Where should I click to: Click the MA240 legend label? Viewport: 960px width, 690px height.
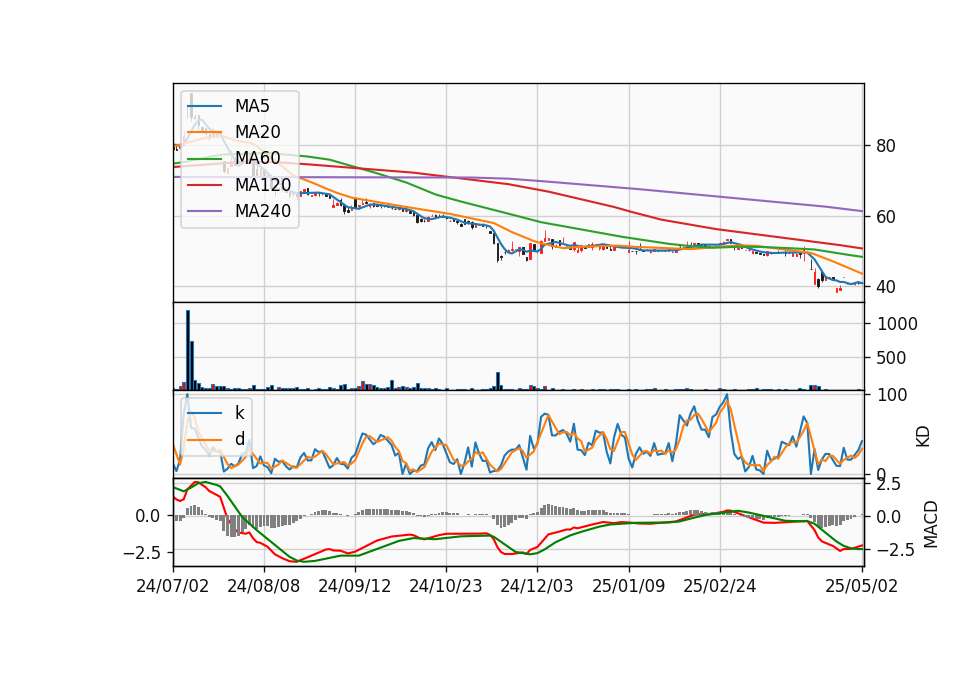point(263,211)
